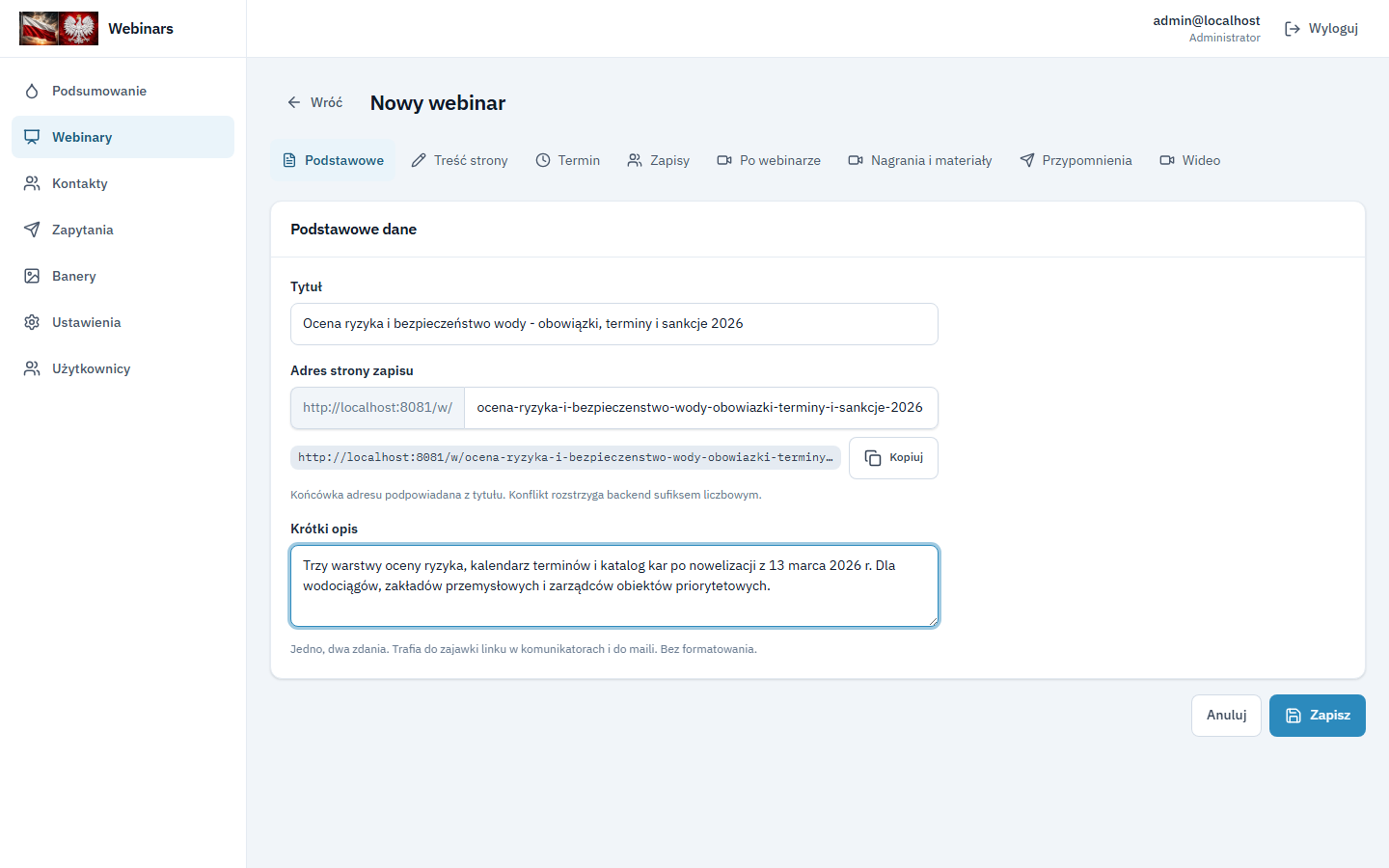Copy the signup URL with Kopiuj

pos(893,458)
